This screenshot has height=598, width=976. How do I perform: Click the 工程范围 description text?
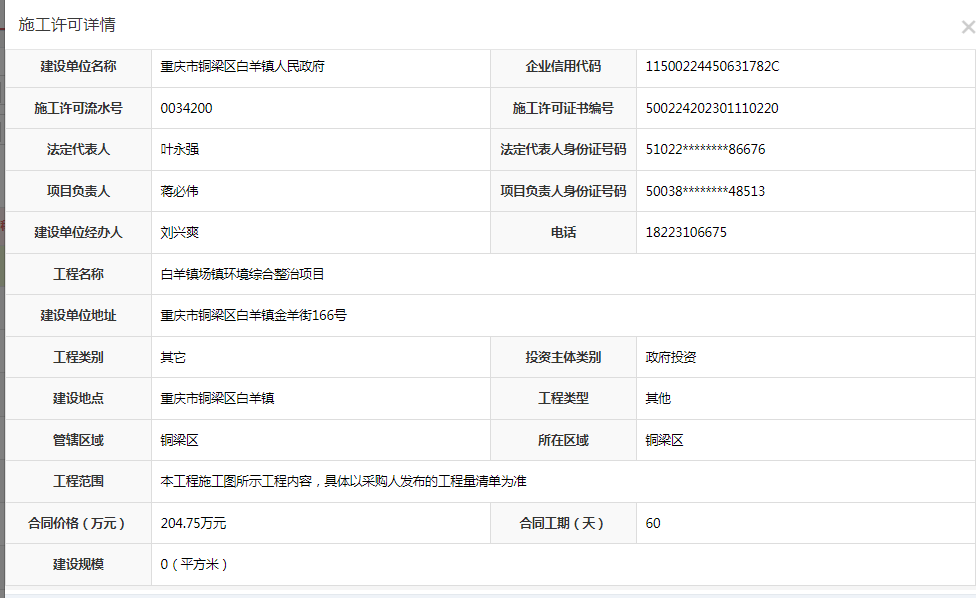[x=343, y=481]
